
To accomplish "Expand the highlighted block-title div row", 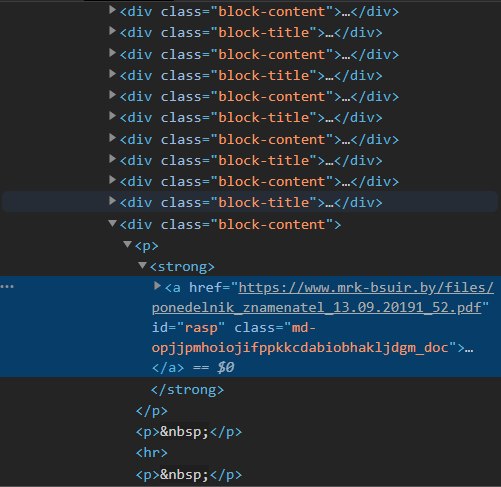I will pos(113,201).
